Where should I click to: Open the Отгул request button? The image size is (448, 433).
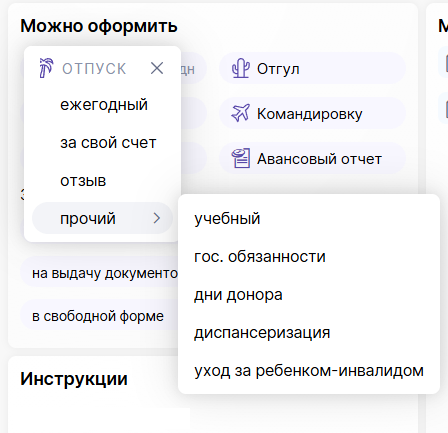(312, 68)
